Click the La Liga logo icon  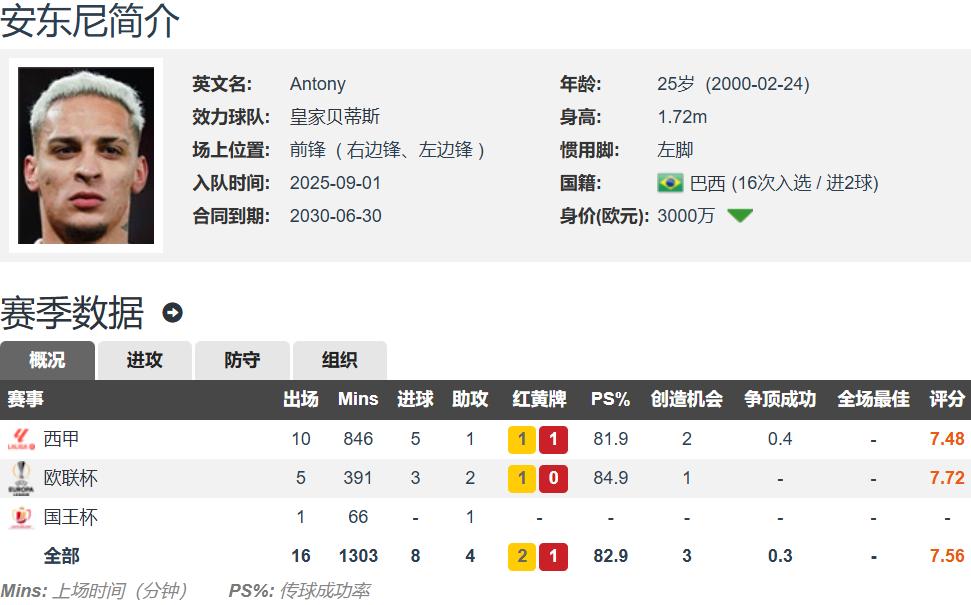(21, 438)
